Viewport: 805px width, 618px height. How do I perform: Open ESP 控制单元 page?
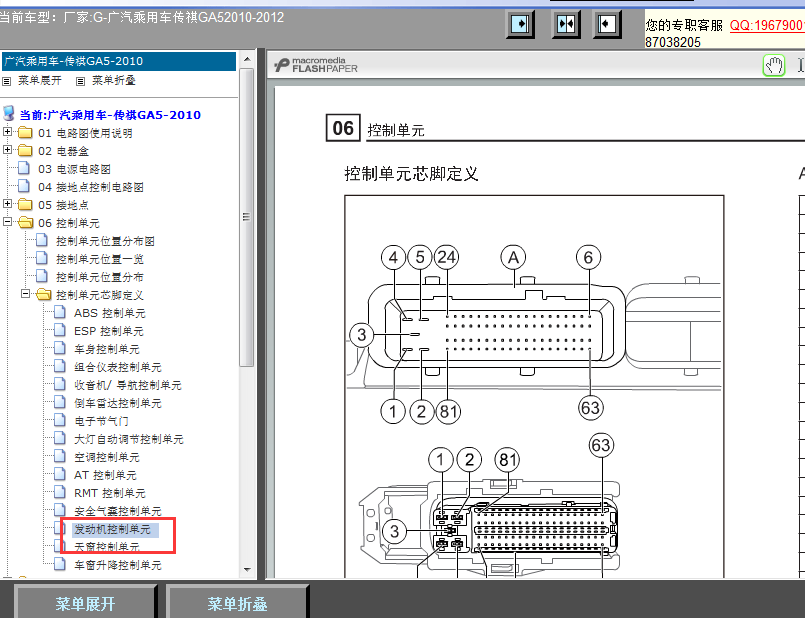(109, 331)
